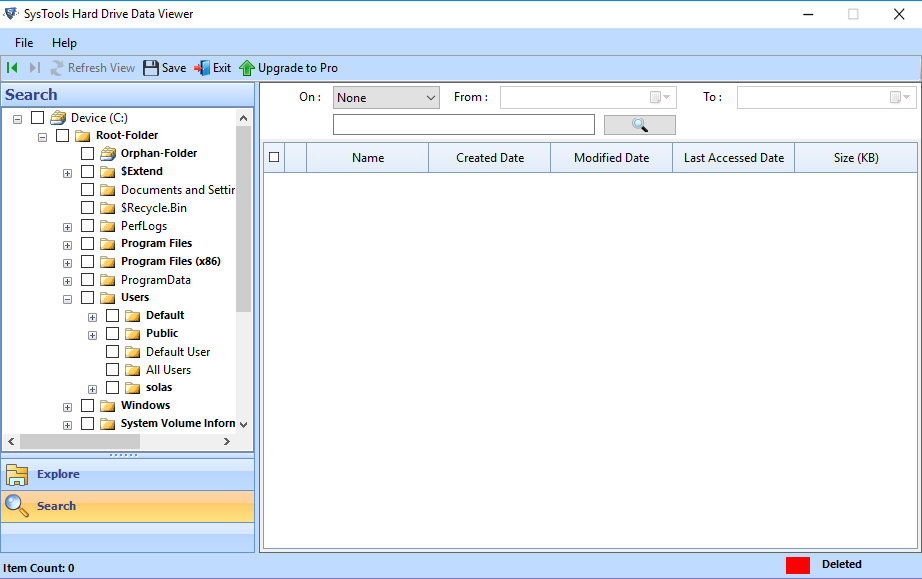The height and width of the screenshot is (579, 922).
Task: Expand the solas folder node
Action: [x=92, y=390]
